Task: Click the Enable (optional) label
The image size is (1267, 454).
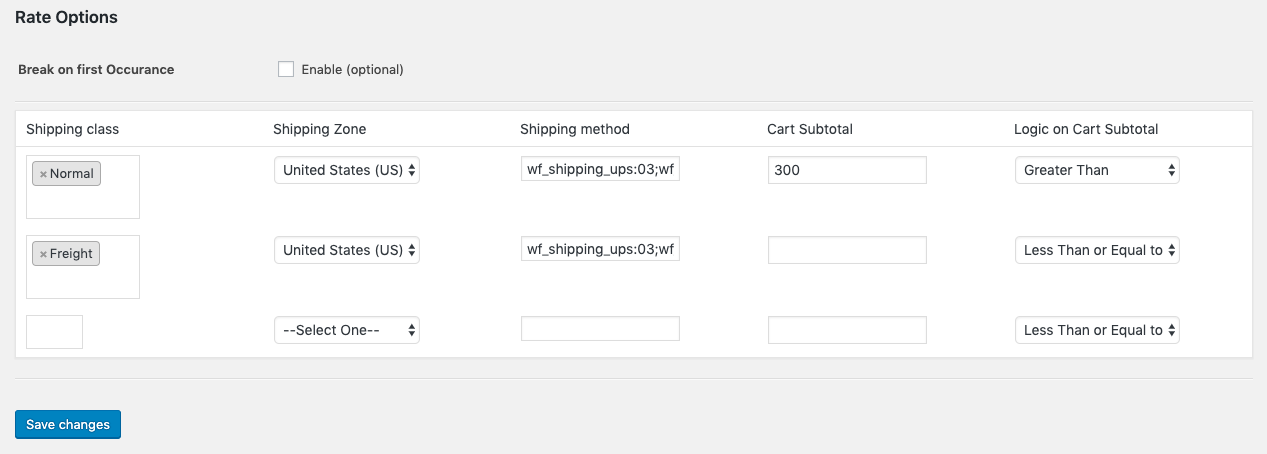Action: [x=352, y=70]
